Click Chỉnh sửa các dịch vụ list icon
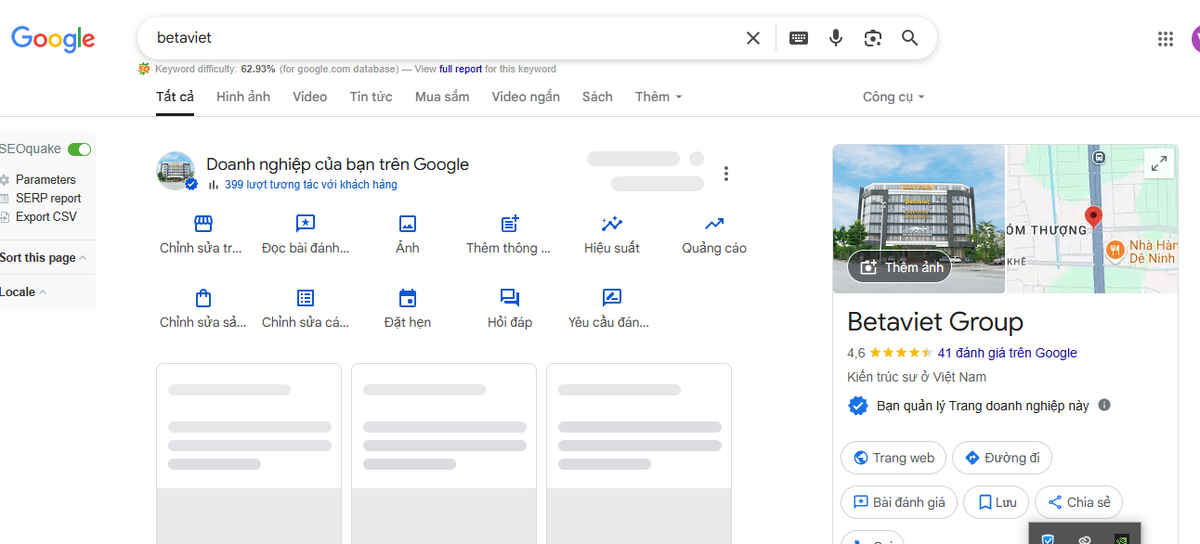The height and width of the screenshot is (544, 1200). tap(305, 298)
